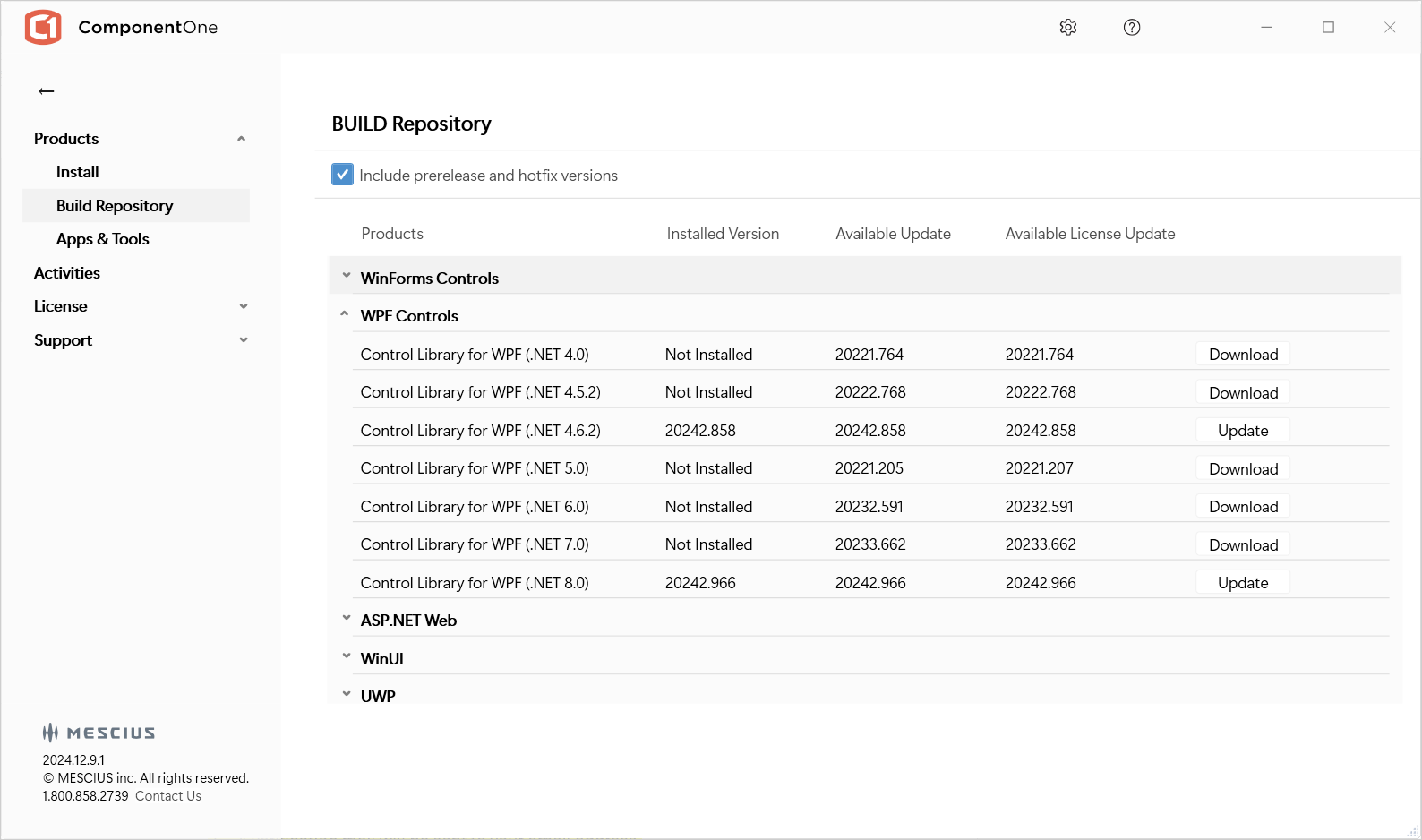Click the back arrow in the sidebar
1422x840 pixels.
pos(47,91)
